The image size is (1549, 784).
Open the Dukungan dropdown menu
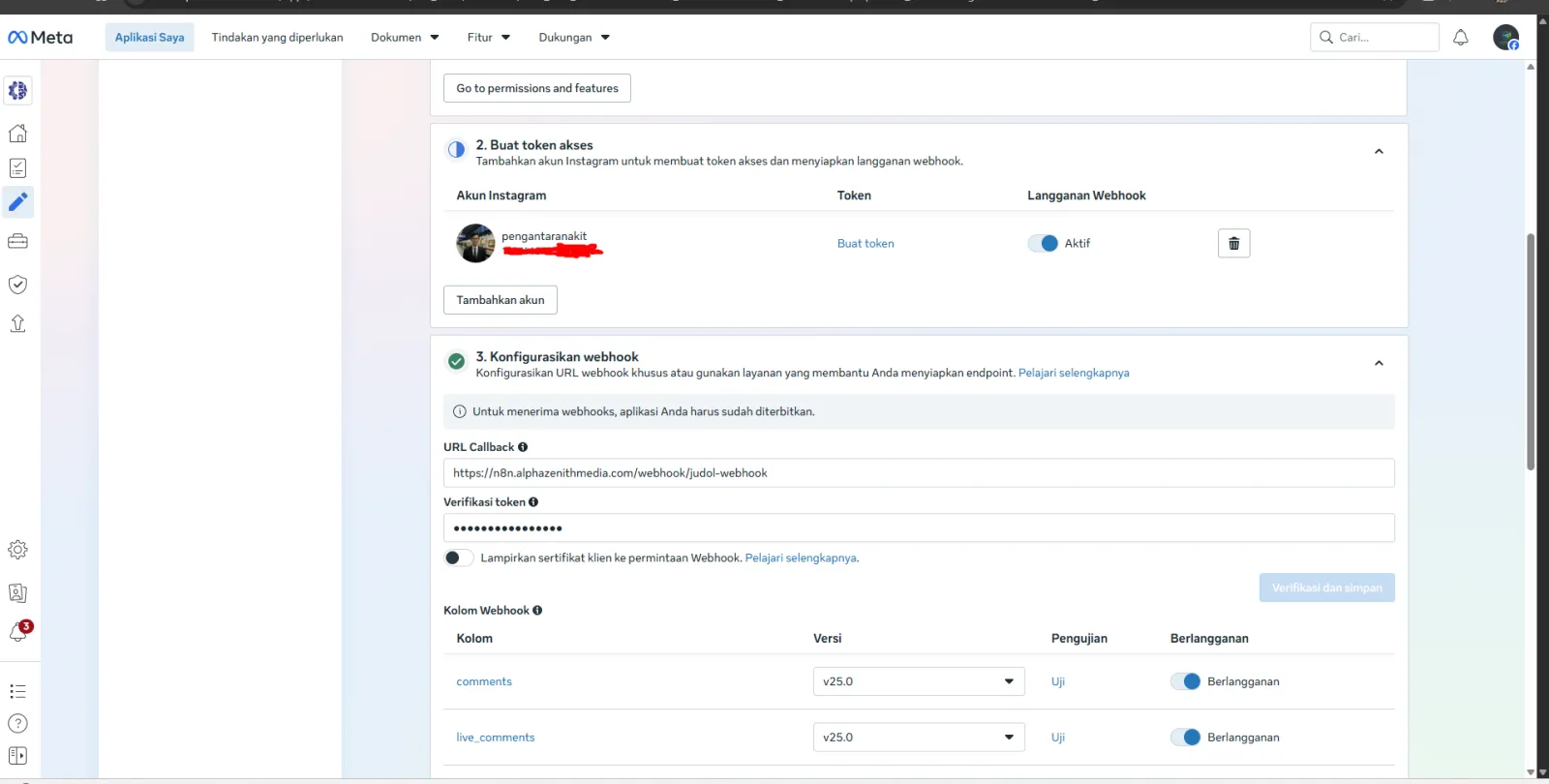(x=574, y=38)
